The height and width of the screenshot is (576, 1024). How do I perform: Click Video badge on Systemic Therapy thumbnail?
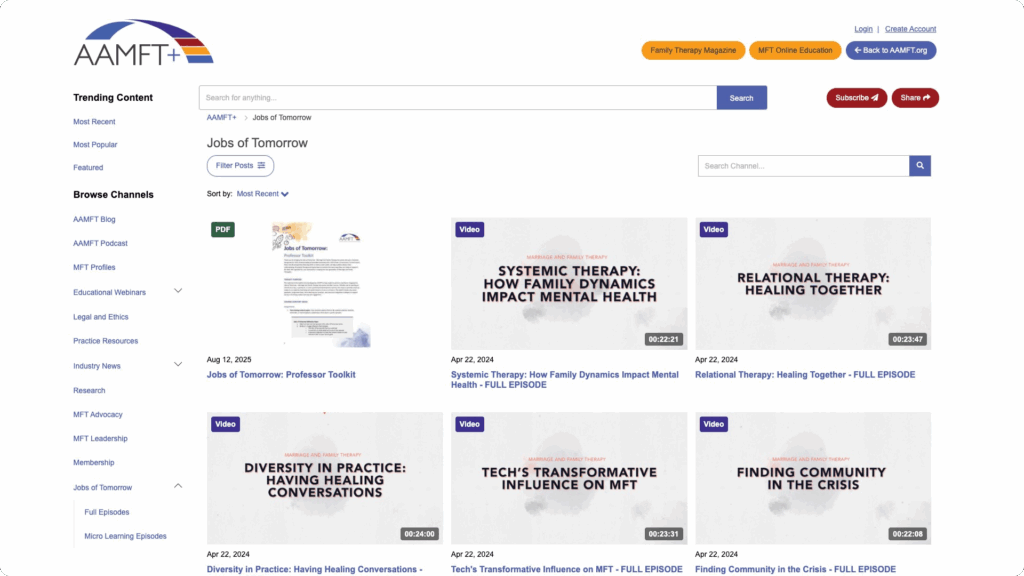(469, 229)
